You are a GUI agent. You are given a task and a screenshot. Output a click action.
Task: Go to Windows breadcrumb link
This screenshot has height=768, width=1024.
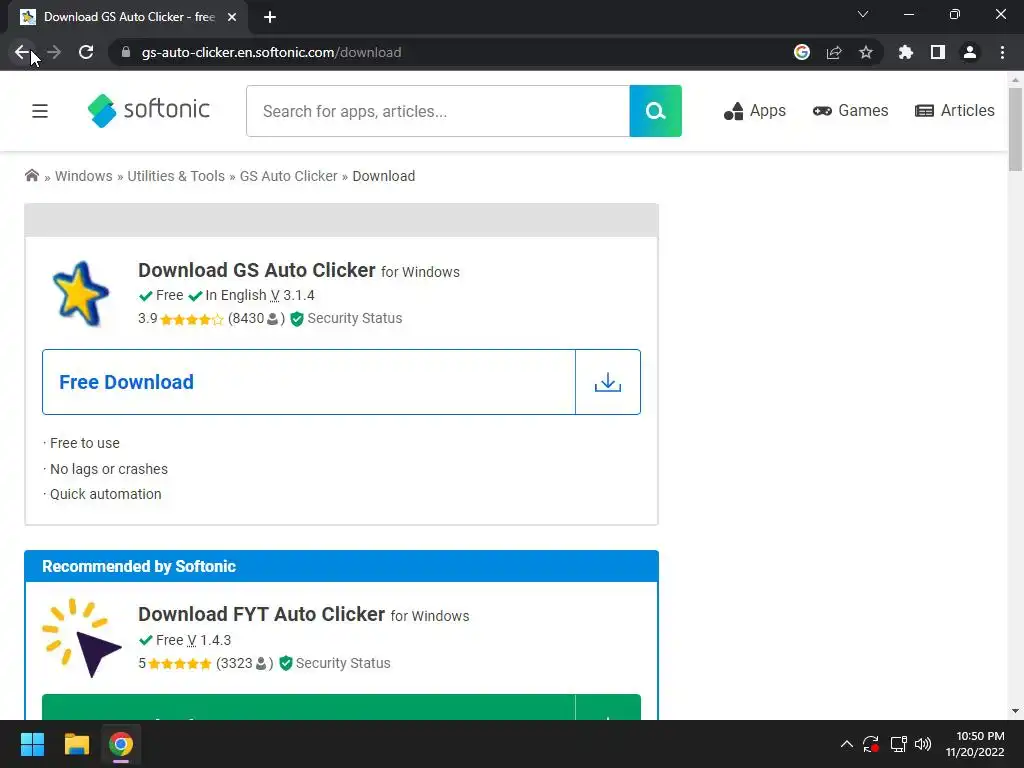coord(84,176)
